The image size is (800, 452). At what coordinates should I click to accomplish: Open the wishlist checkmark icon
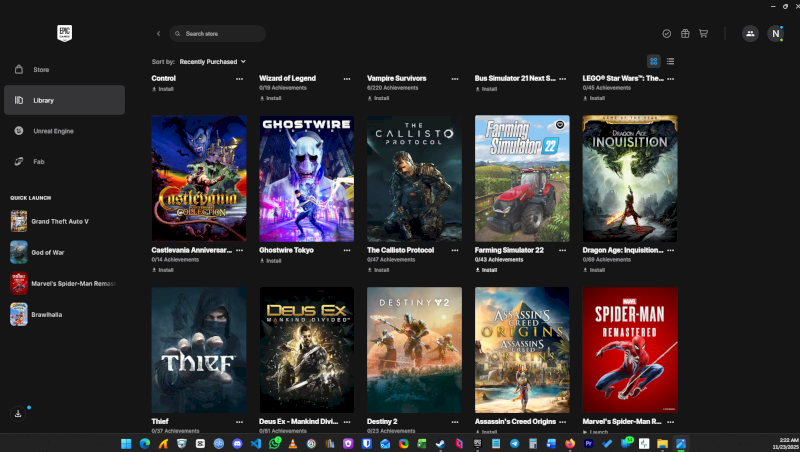pos(667,33)
